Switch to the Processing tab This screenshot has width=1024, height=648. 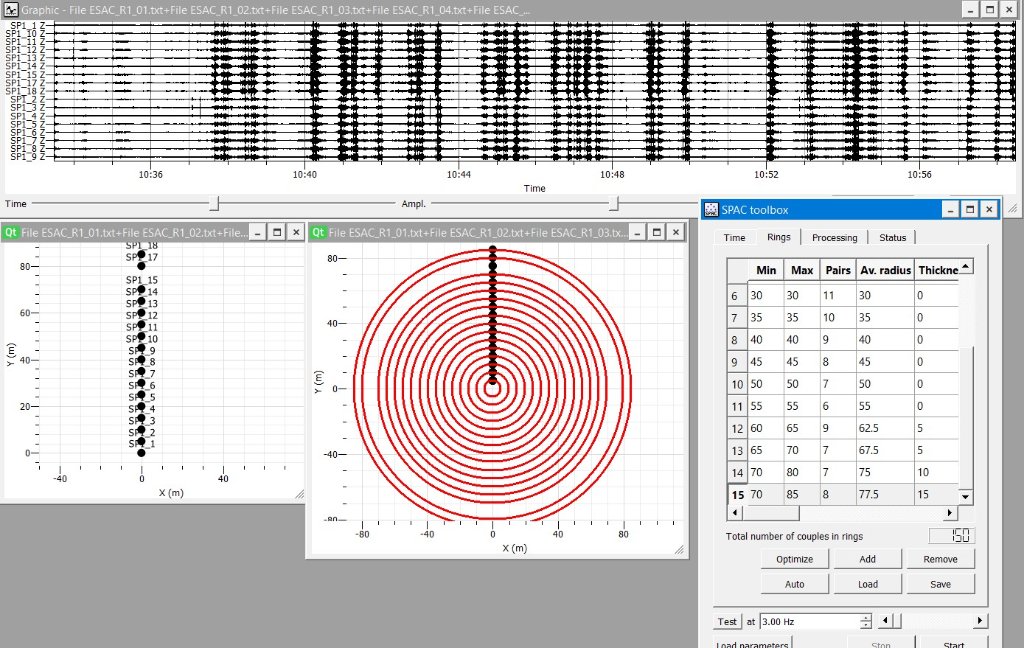[x=834, y=238]
